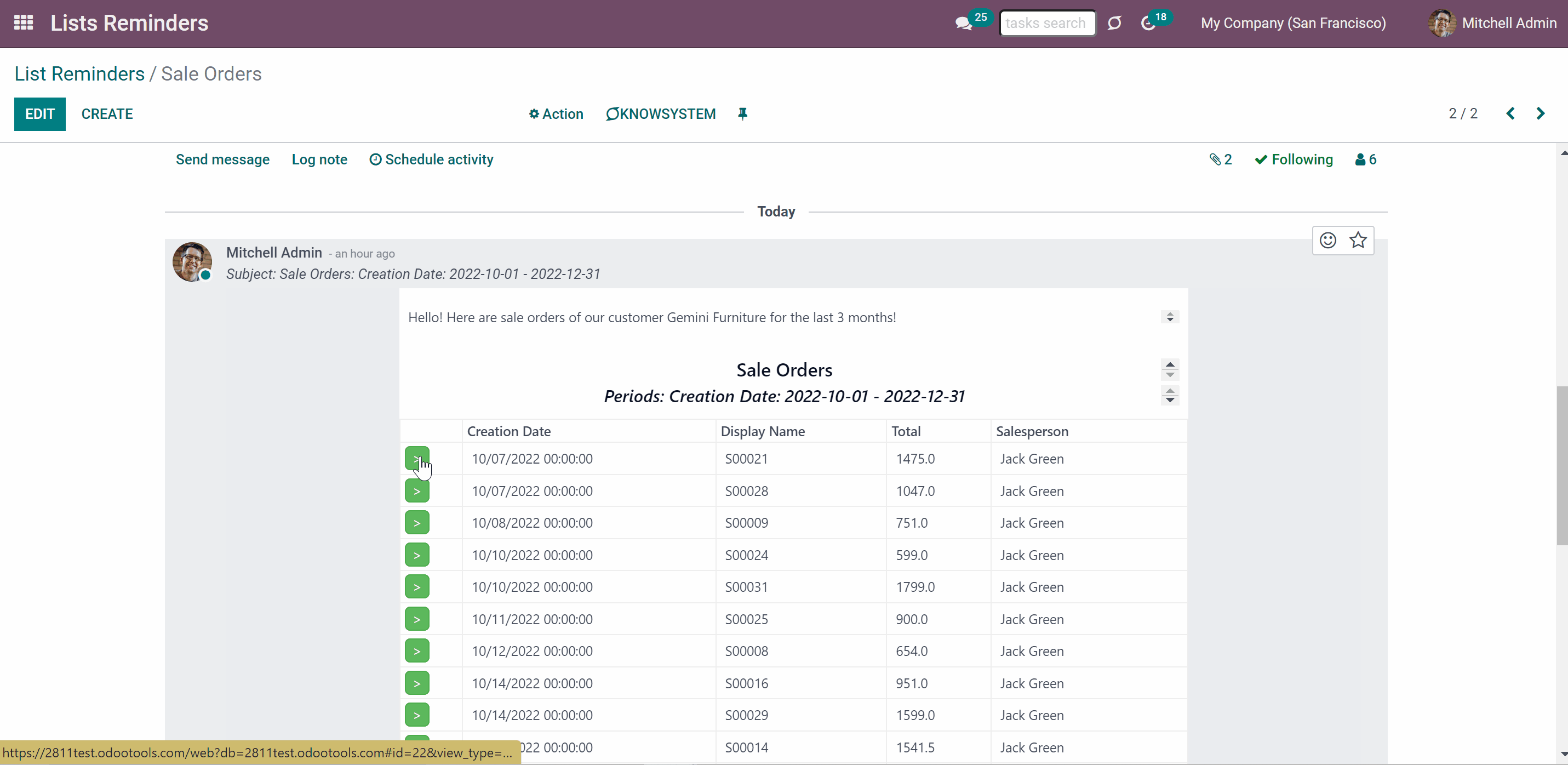
Task: Click the pin icon beside KNOWSYSTEM
Action: [742, 114]
